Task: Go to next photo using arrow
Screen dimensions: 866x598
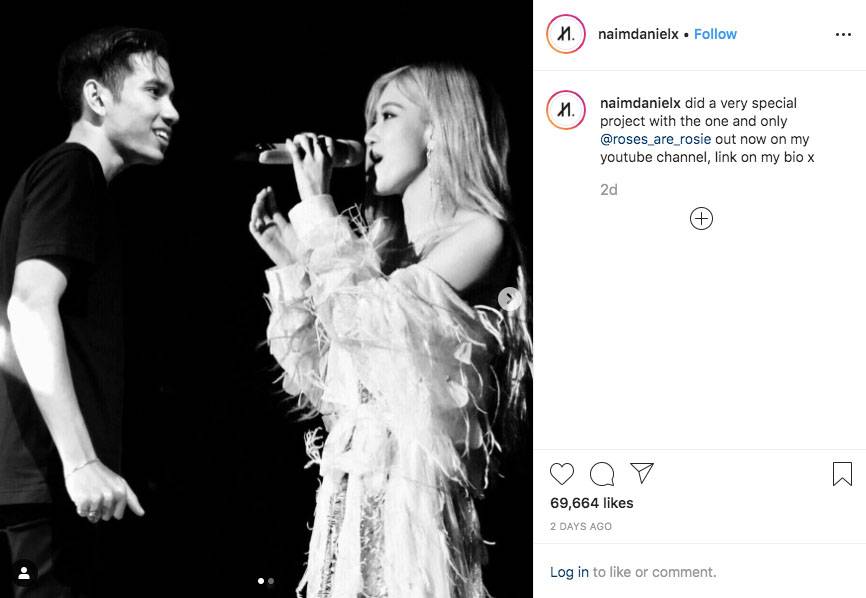Action: coord(509,299)
